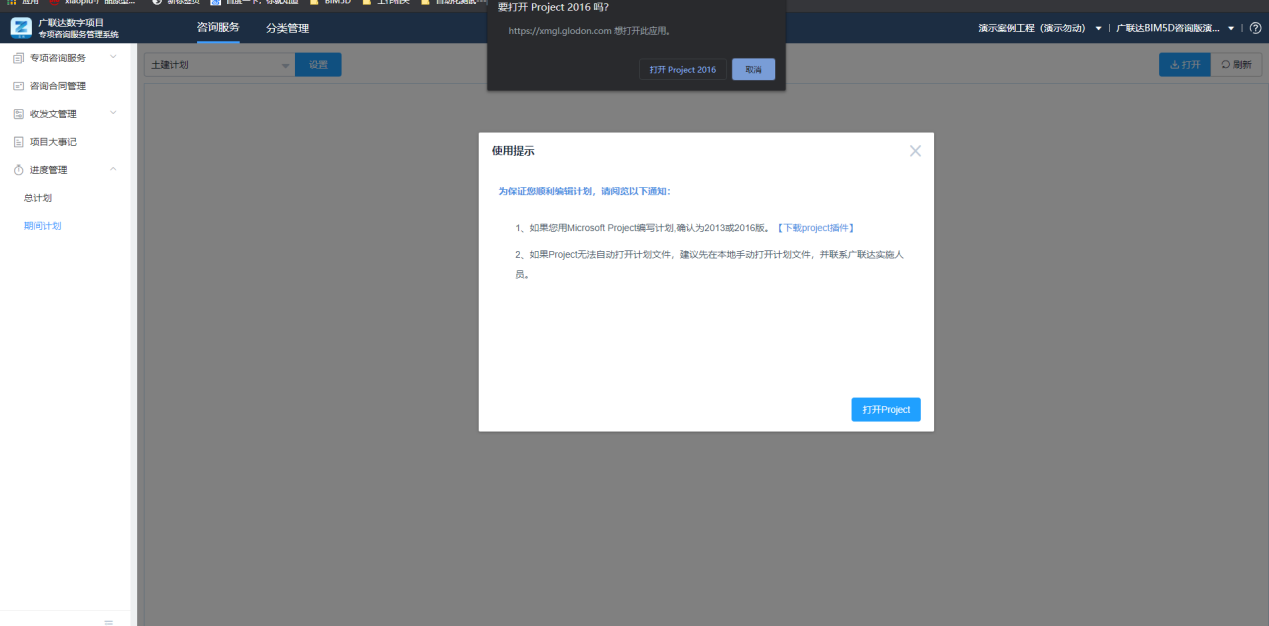Switch to the 咨询服务 tab
The image size is (1269, 626).
point(218,27)
